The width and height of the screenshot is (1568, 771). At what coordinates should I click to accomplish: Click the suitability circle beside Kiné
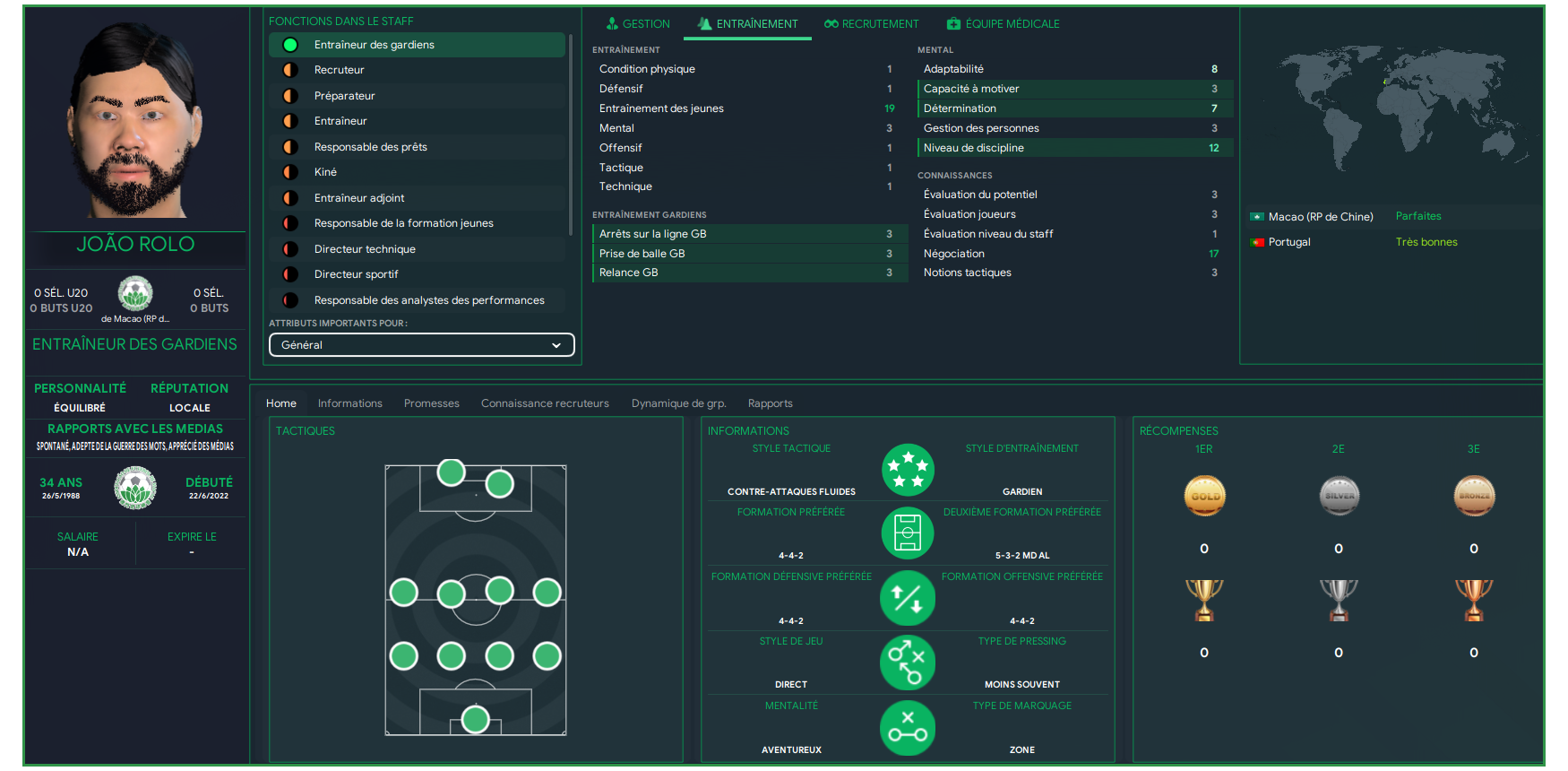pyautogui.click(x=290, y=172)
